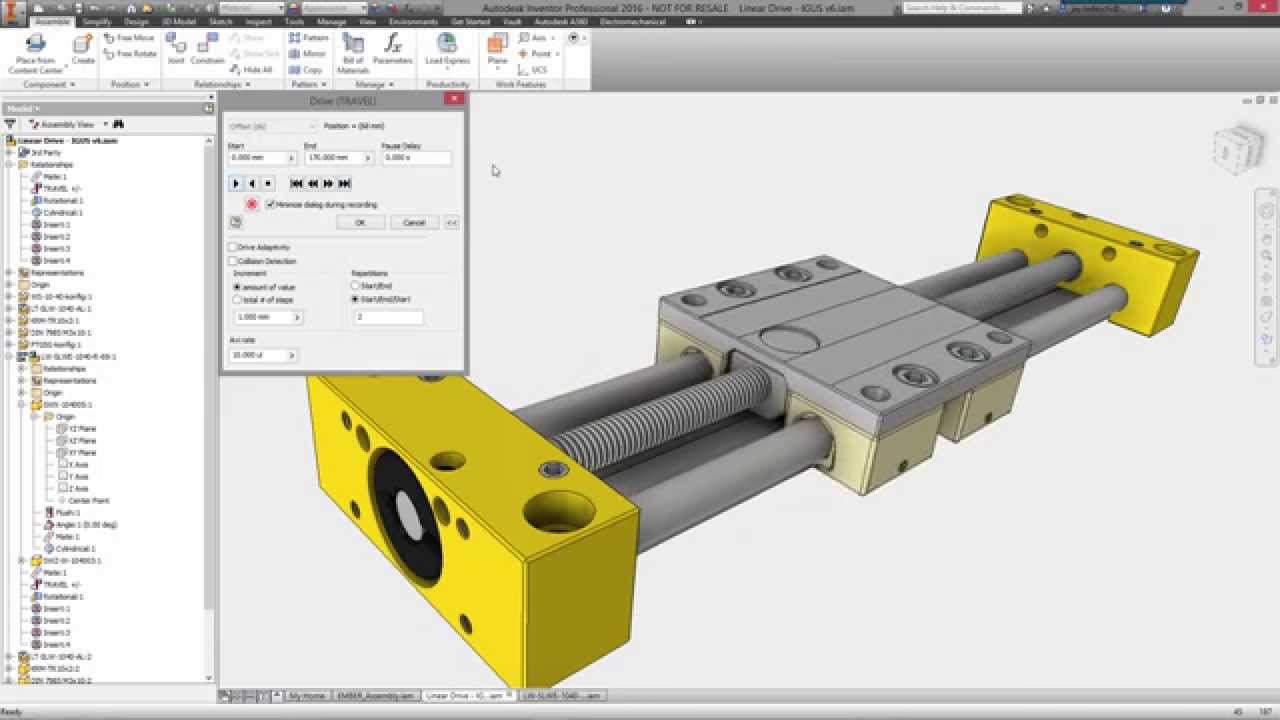Expand the 3rd Party tree node
Viewport: 1280px width, 720px height.
pos(9,153)
